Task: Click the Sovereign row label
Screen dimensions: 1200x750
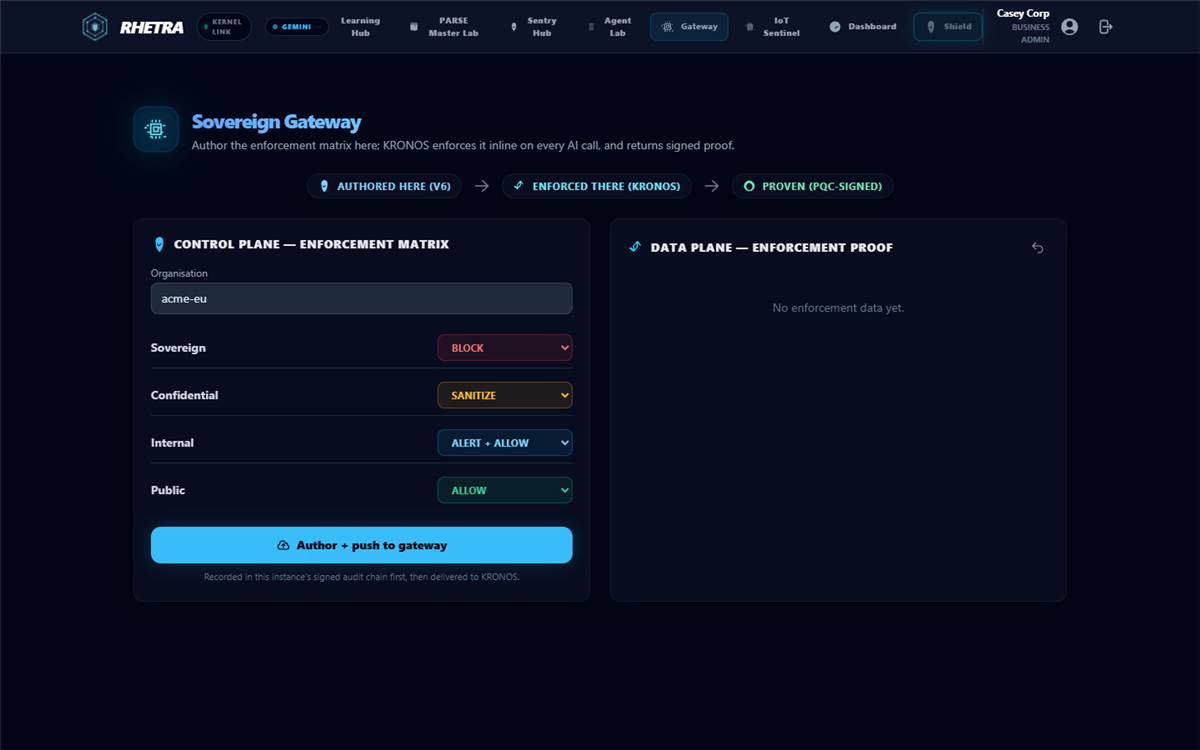Action: click(x=178, y=348)
